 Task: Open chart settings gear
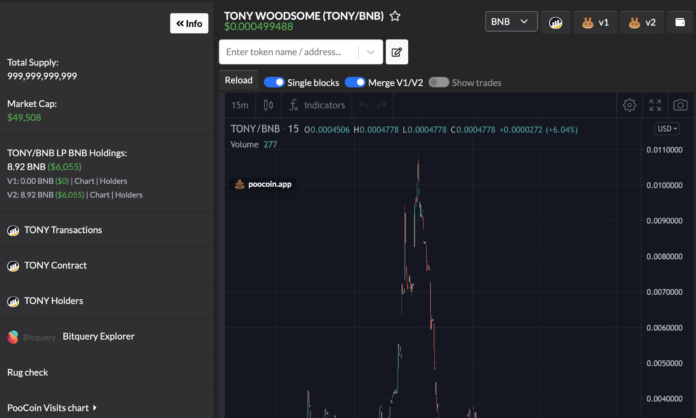(629, 105)
